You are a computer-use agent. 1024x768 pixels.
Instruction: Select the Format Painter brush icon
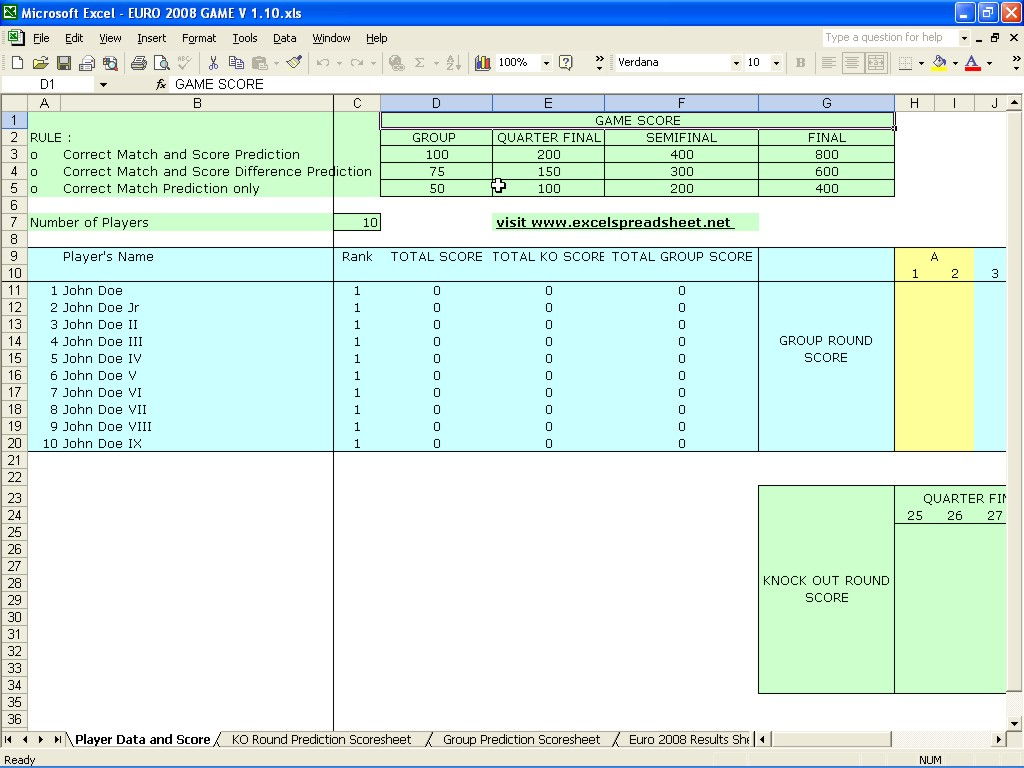(x=294, y=63)
